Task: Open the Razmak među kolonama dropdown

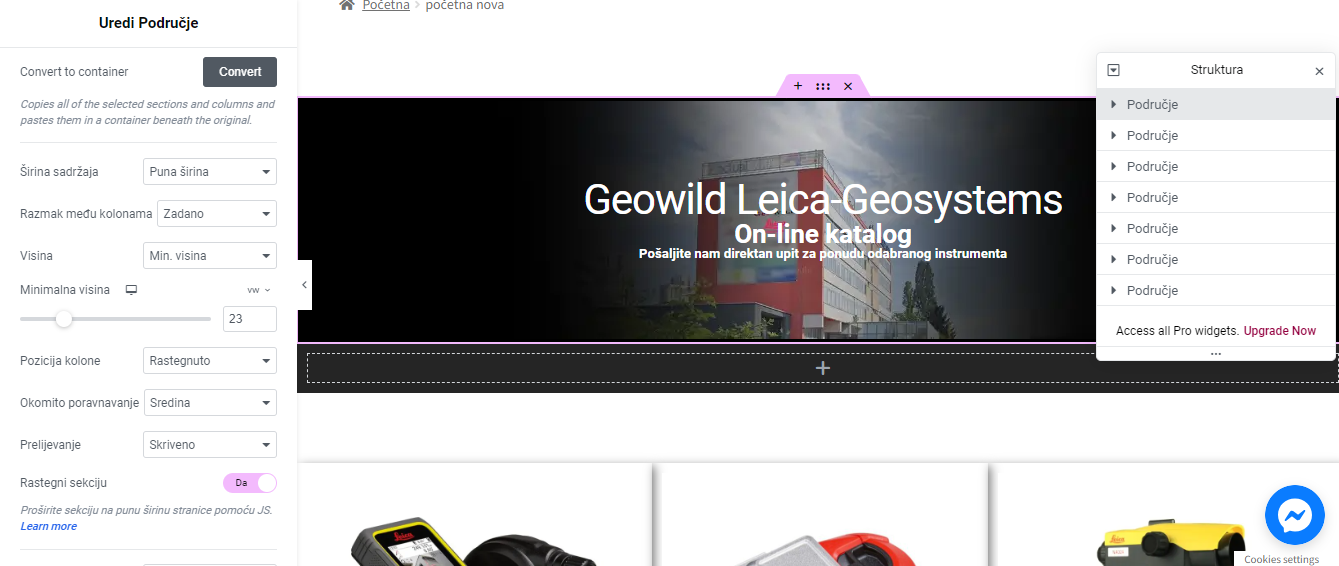Action: [215, 214]
